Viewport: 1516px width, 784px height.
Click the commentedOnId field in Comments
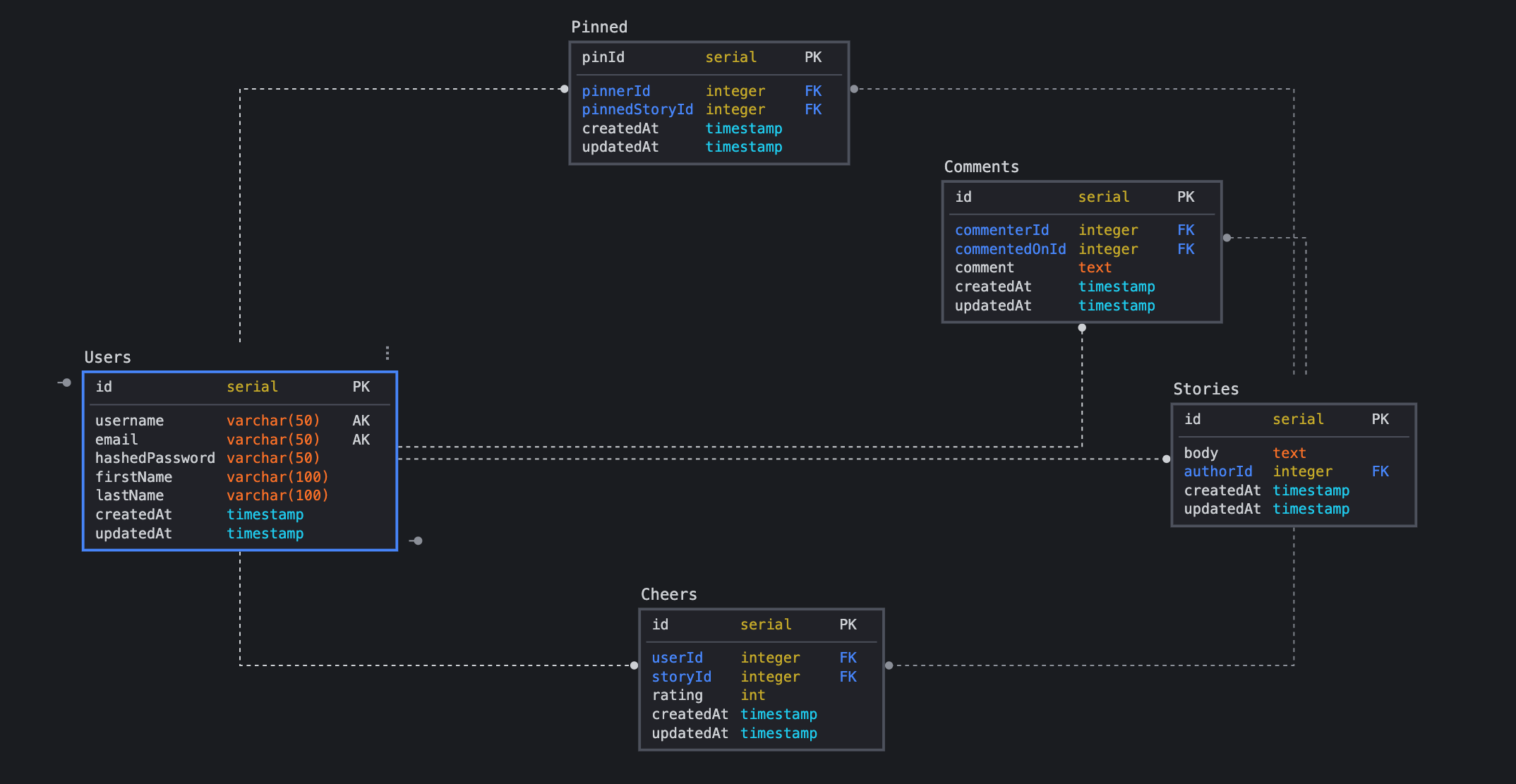pyautogui.click(x=1010, y=249)
